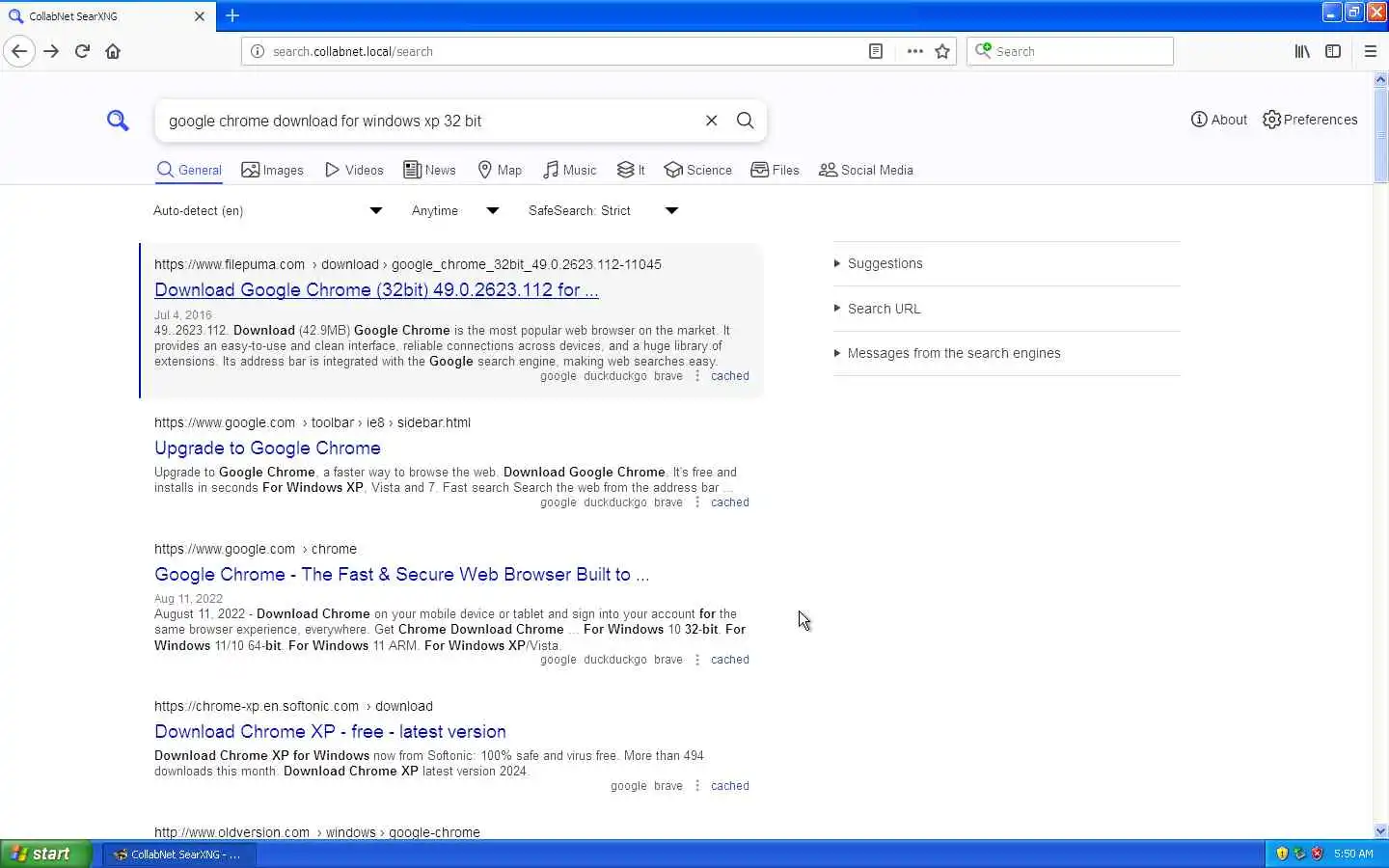Open Upgrade to Google Chrome result
Image resolution: width=1389 pixels, height=868 pixels.
click(267, 448)
